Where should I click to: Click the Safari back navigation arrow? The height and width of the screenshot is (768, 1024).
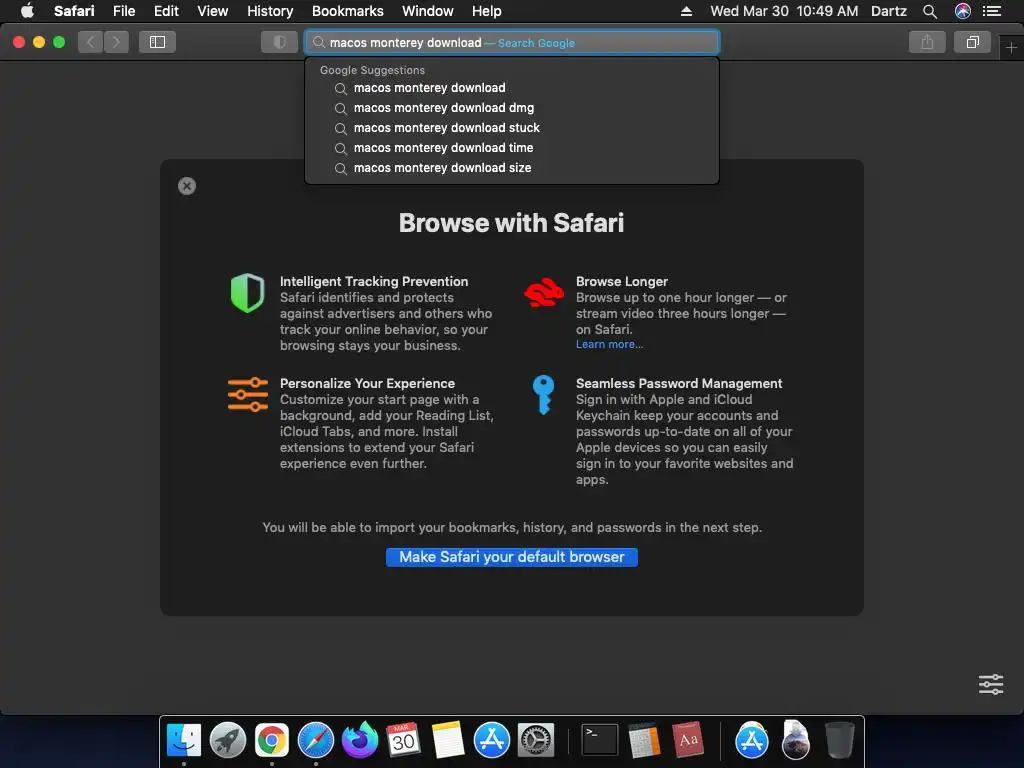pos(91,42)
